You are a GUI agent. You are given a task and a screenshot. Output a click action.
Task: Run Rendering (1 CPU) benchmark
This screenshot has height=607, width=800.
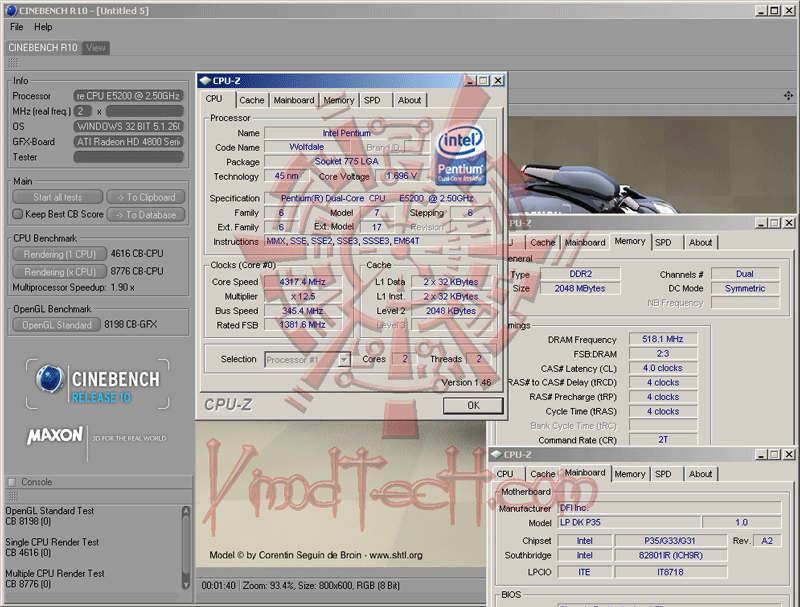click(60, 254)
